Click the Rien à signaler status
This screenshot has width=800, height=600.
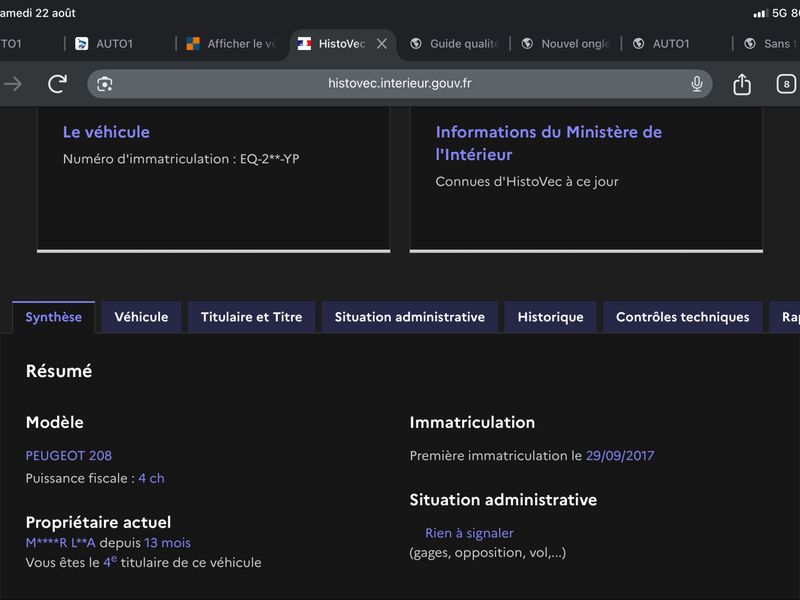(469, 533)
